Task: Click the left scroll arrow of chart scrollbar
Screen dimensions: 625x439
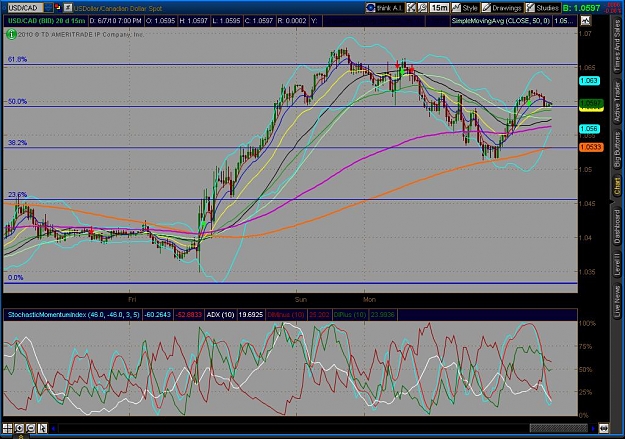Action: (x=53, y=429)
